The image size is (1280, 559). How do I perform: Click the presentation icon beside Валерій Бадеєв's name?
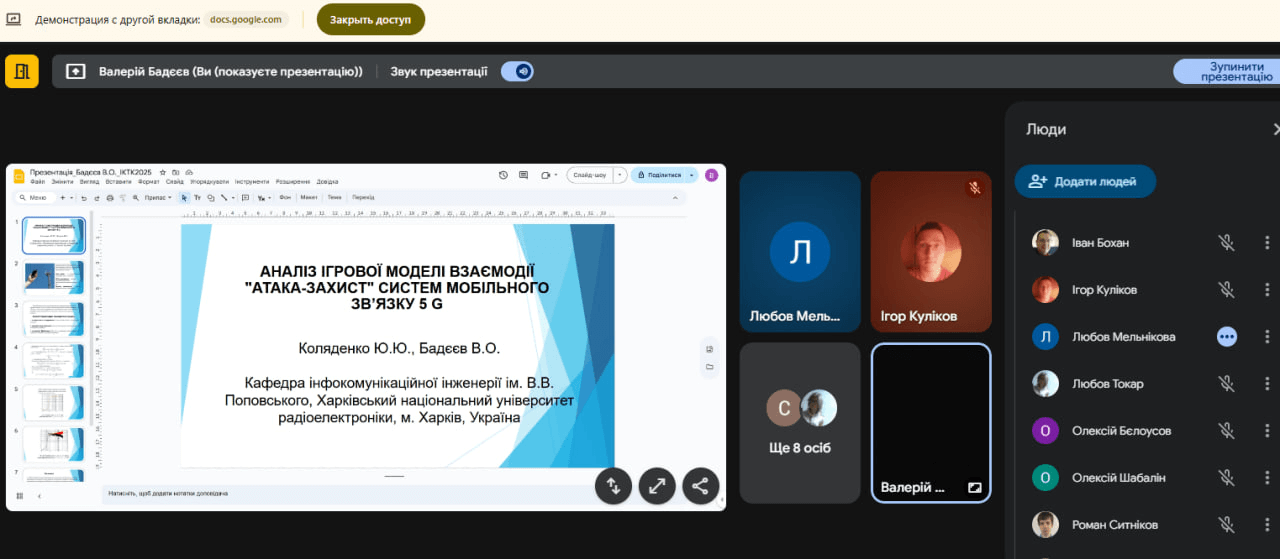click(x=76, y=71)
